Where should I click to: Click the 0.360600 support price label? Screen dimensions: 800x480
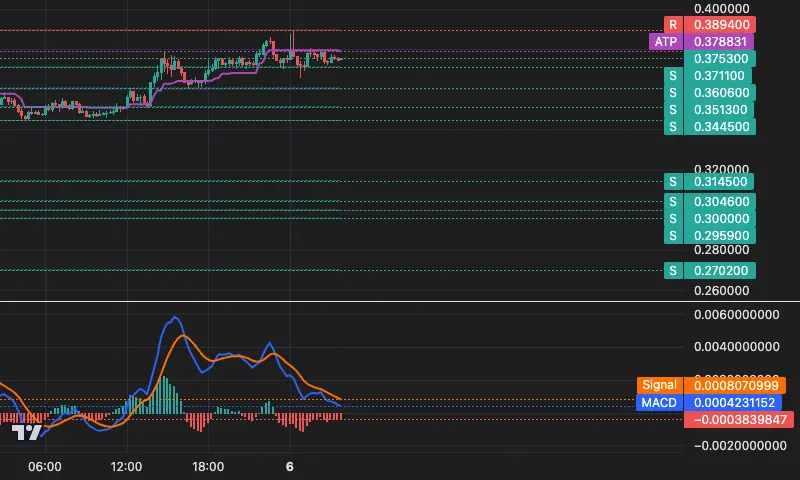[x=720, y=92]
